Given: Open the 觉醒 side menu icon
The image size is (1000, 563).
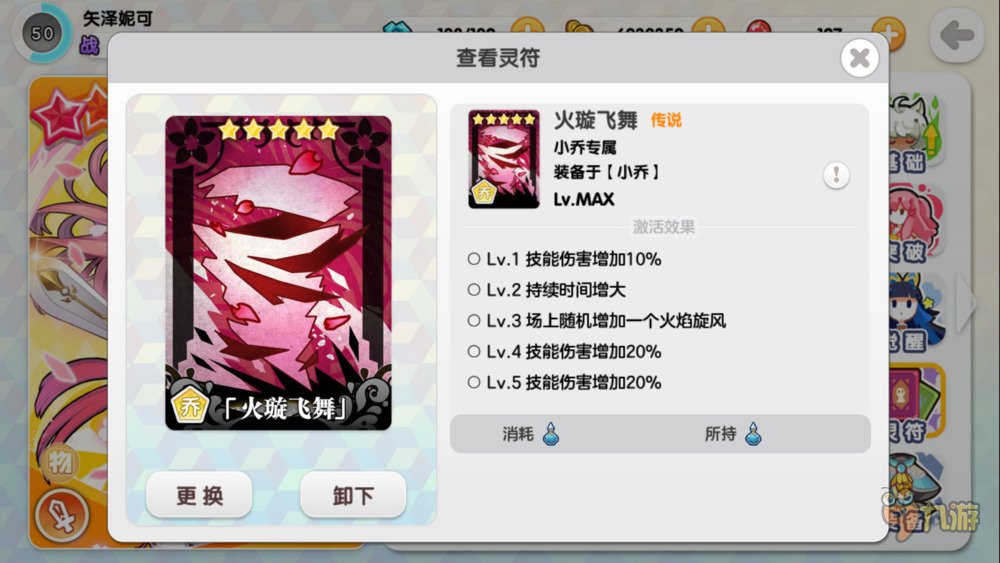Looking at the screenshot, I should (x=914, y=314).
